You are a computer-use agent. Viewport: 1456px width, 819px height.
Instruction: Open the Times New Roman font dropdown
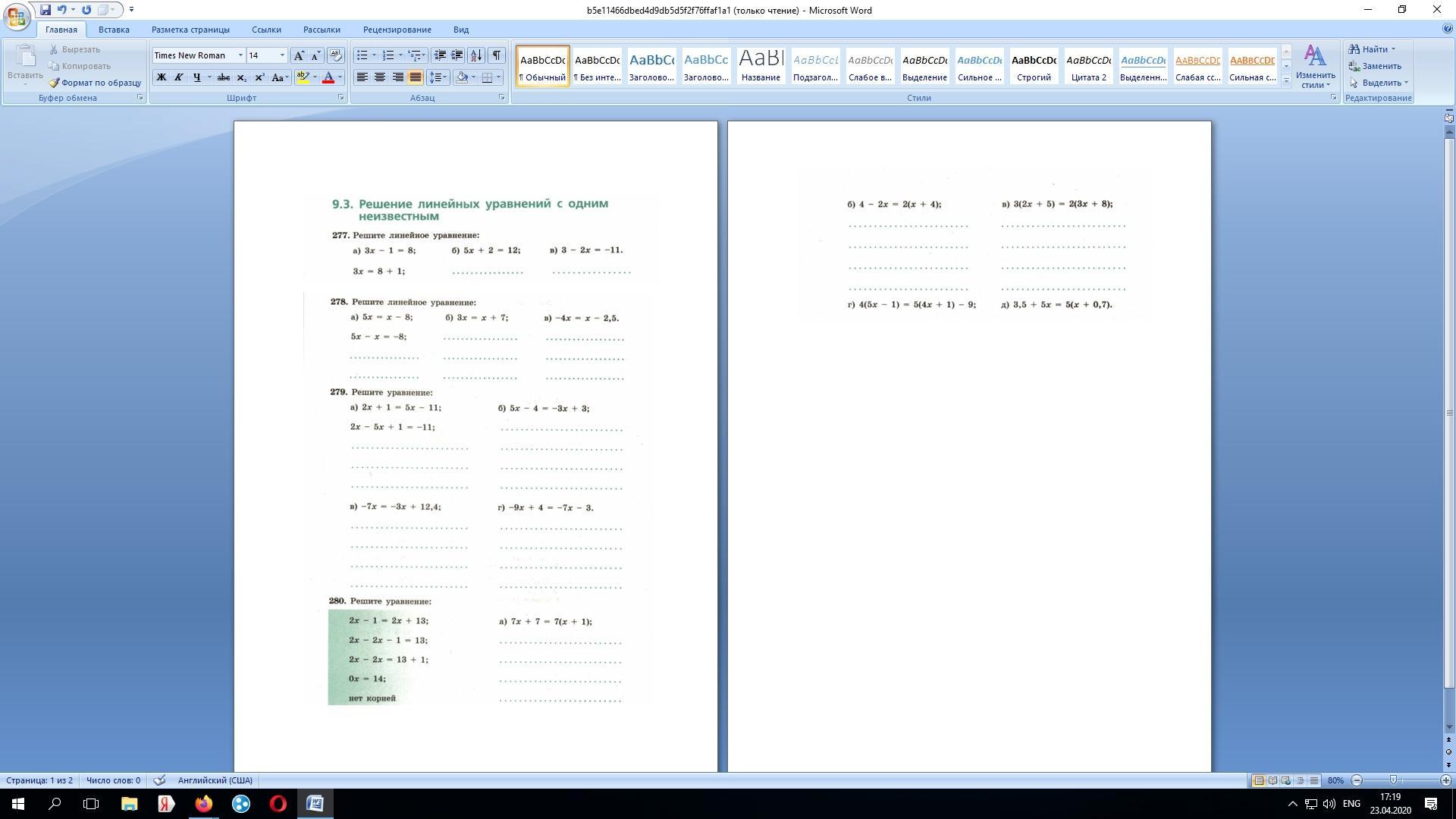tap(240, 55)
